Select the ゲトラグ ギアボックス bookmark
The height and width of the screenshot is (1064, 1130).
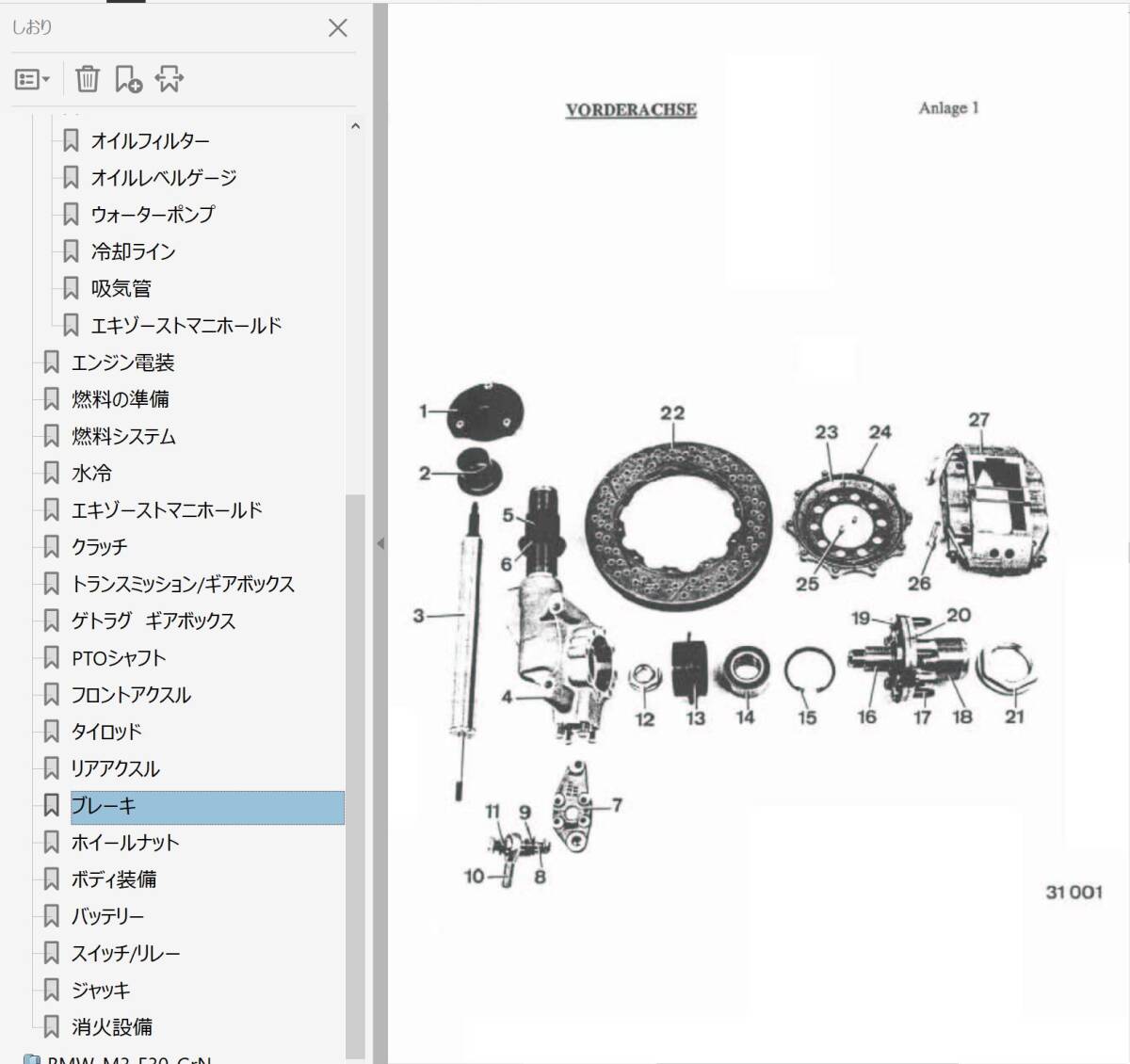[153, 621]
